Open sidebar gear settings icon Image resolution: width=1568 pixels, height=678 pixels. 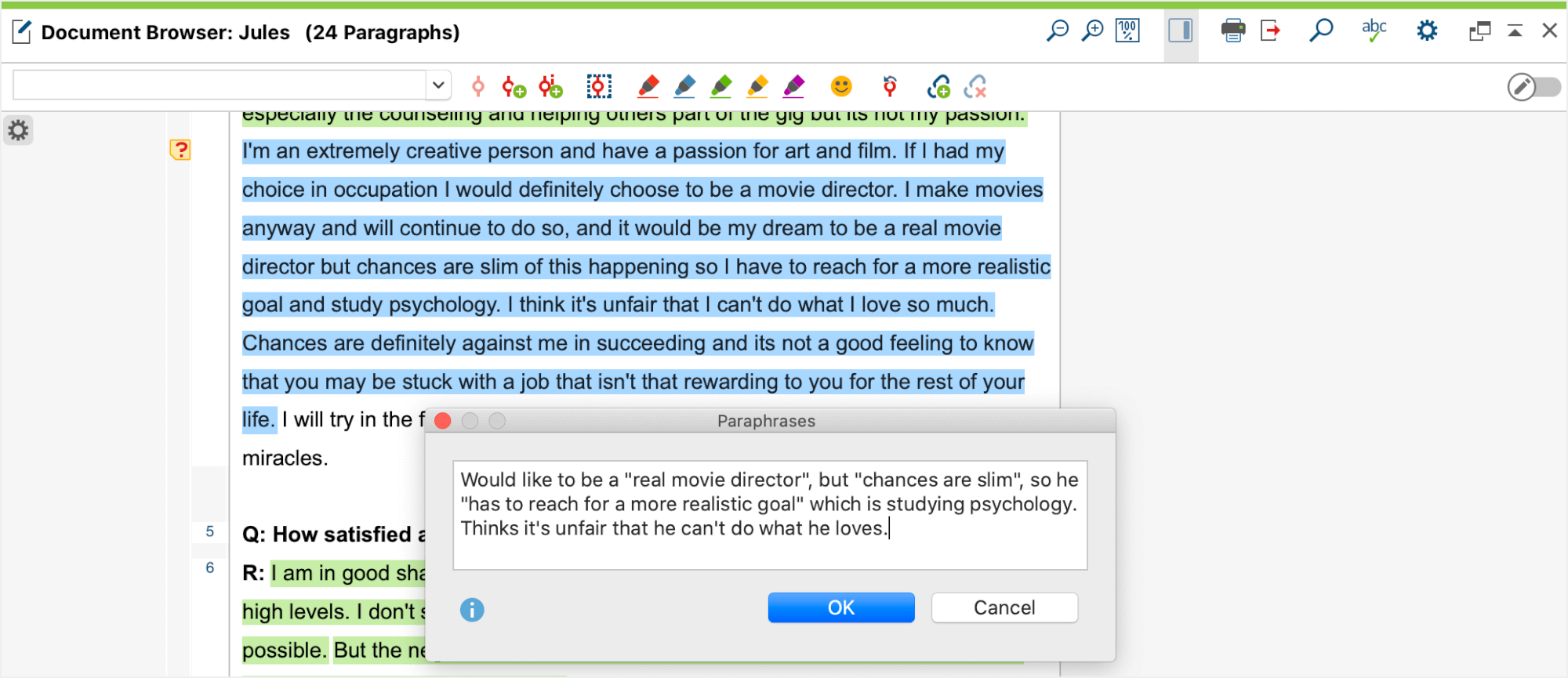pos(18,130)
